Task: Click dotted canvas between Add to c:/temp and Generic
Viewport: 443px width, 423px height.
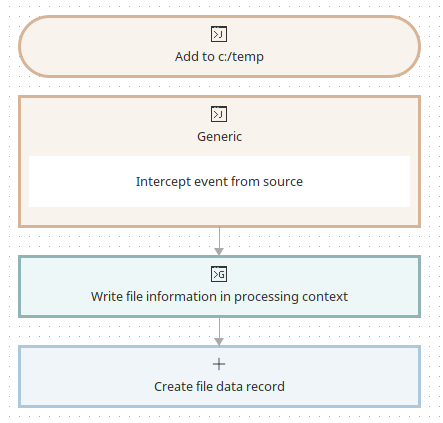Action: (219, 87)
